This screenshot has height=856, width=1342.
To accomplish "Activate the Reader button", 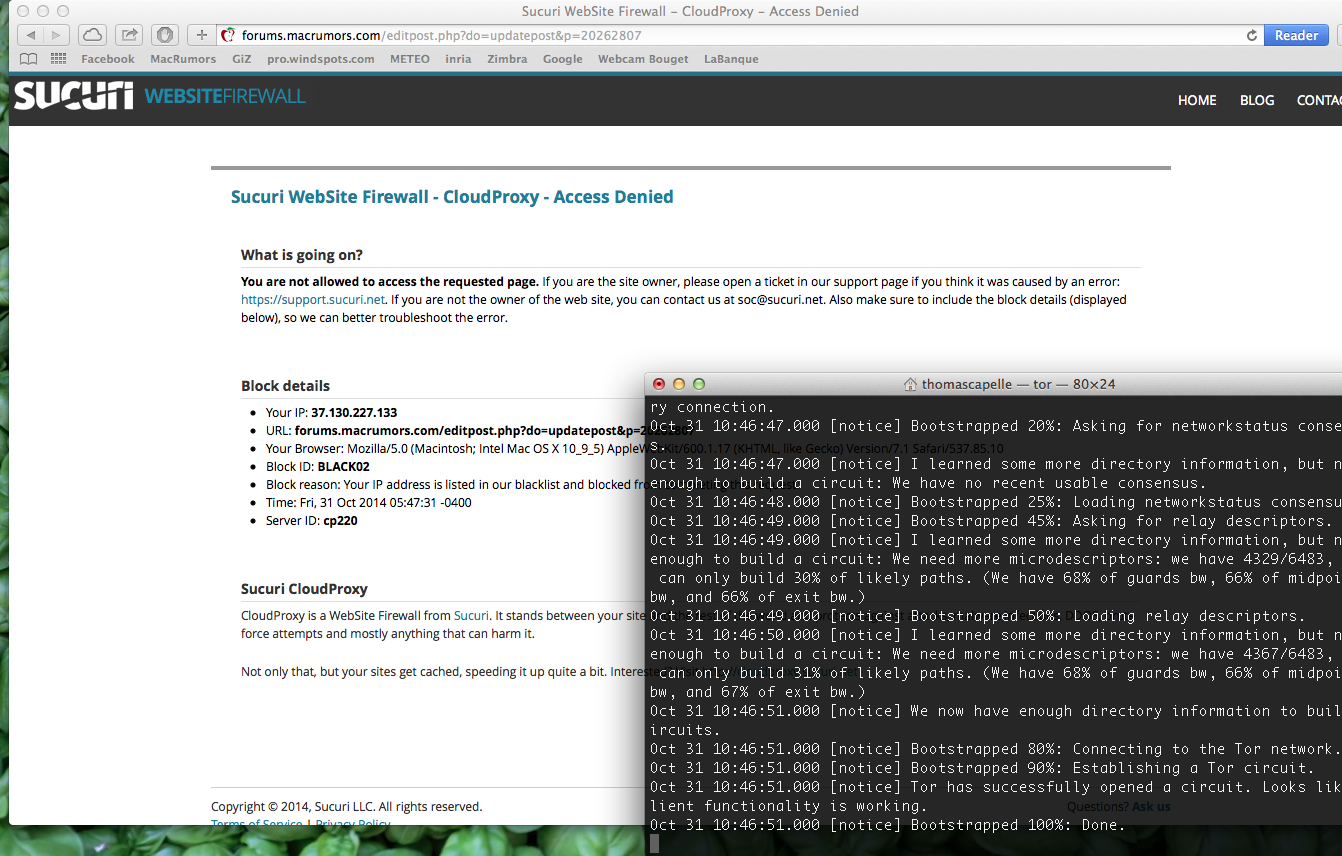I will click(x=1296, y=35).
